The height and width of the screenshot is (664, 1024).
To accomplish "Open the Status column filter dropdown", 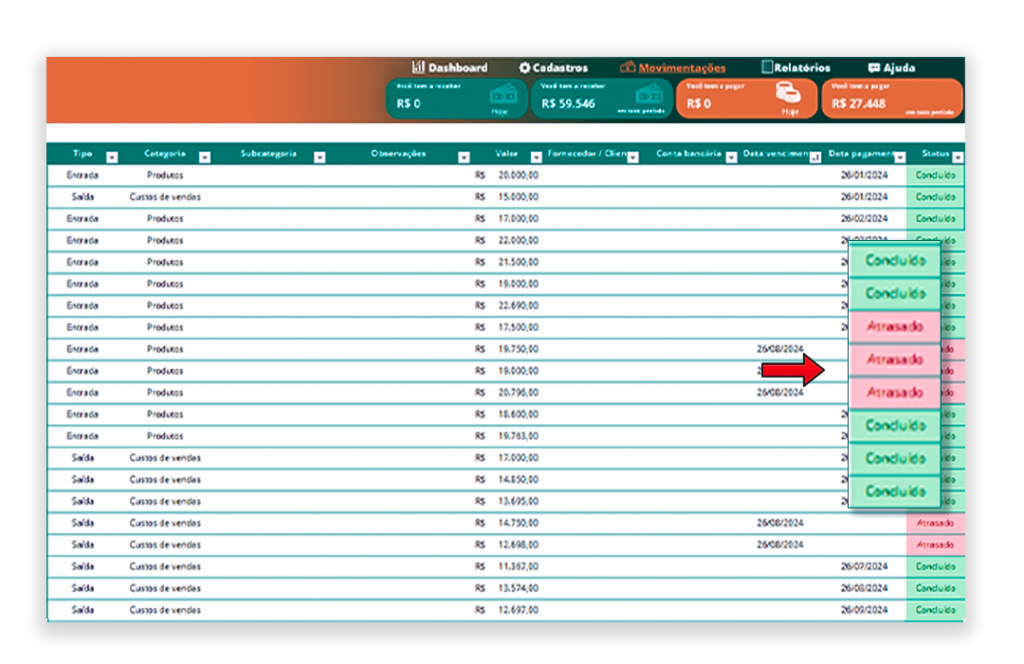I will 958,157.
